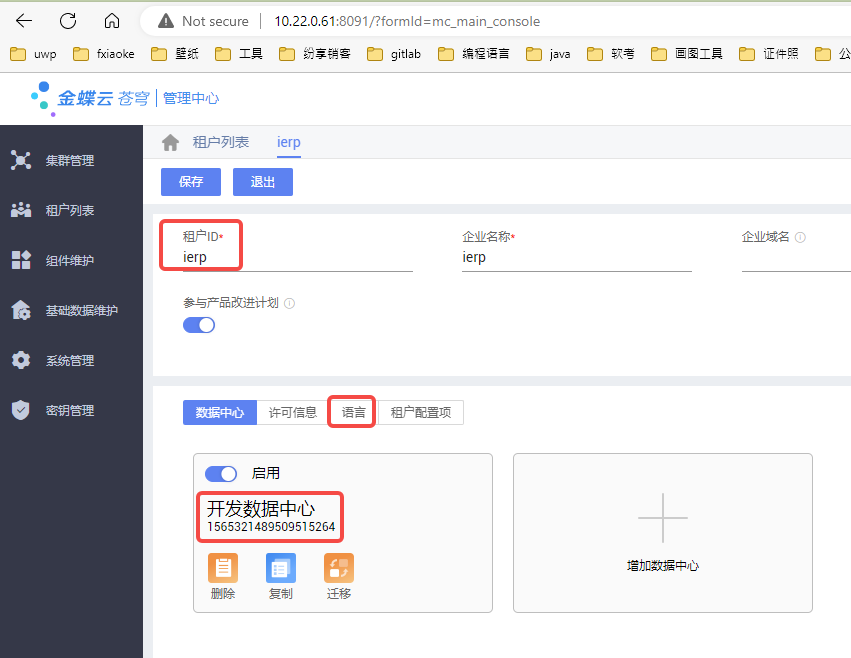Click the 管理中心 header text
851x658 pixels.
pyautogui.click(x=191, y=98)
